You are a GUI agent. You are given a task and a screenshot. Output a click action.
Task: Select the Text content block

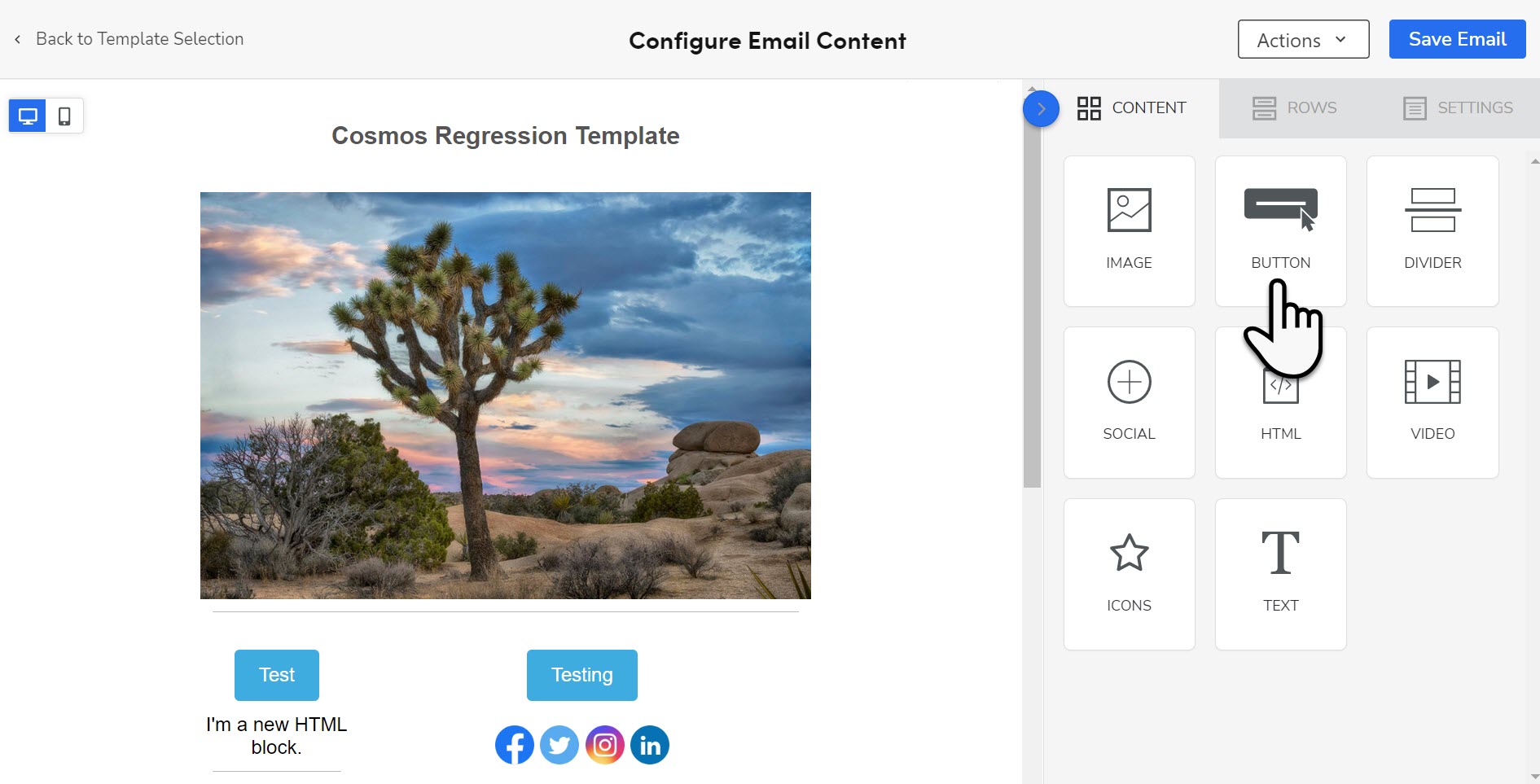[x=1280, y=574]
